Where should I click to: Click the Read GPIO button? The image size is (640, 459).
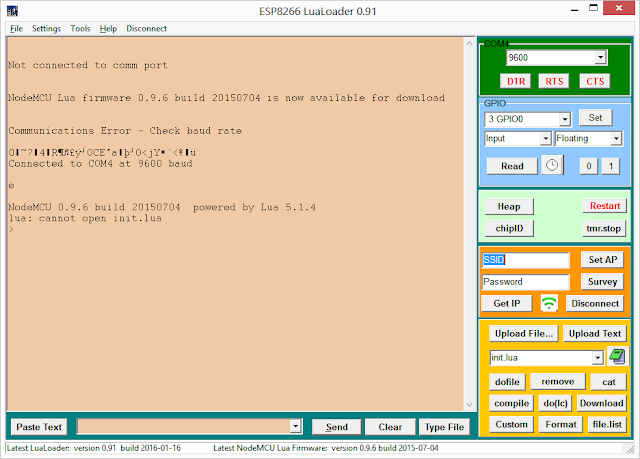512,166
